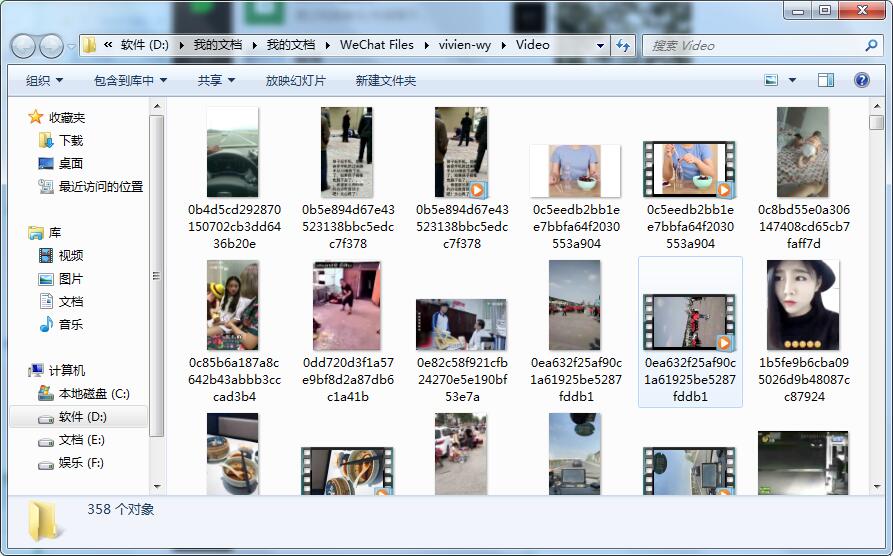Click file name text 0c8bd55e0a306147408cd65cb7faff7d
This screenshot has height=556, width=893.
tap(804, 227)
